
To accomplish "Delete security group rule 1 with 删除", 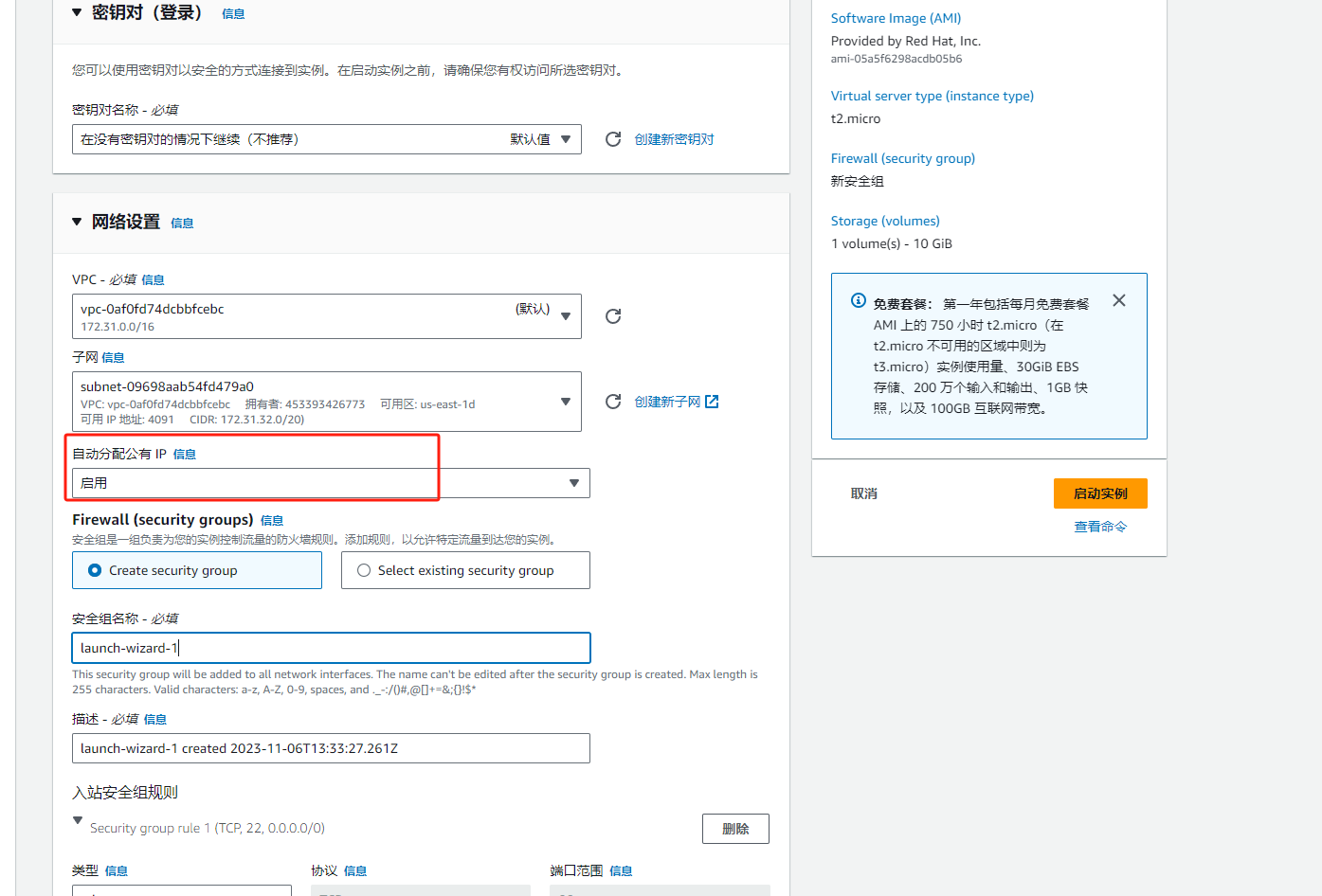I will [735, 829].
